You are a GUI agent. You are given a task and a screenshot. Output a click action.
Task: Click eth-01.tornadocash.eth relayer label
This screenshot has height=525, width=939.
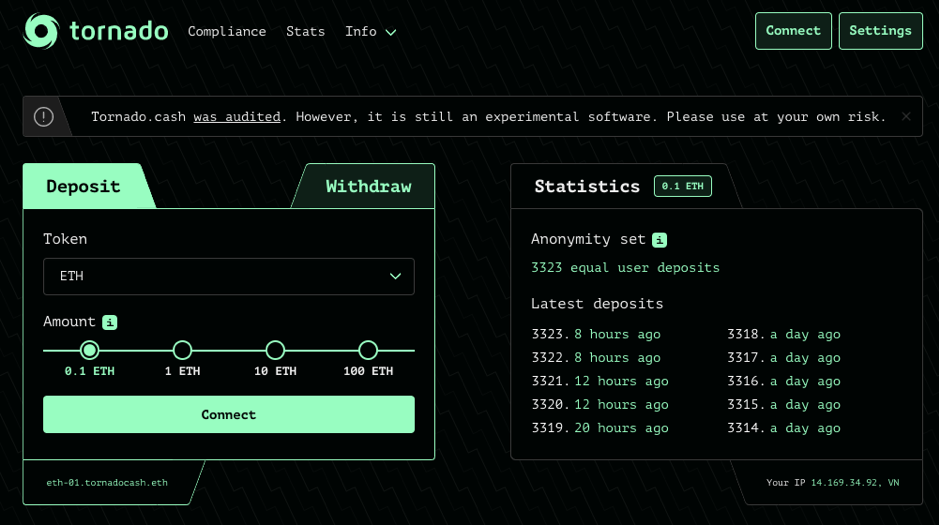(107, 482)
